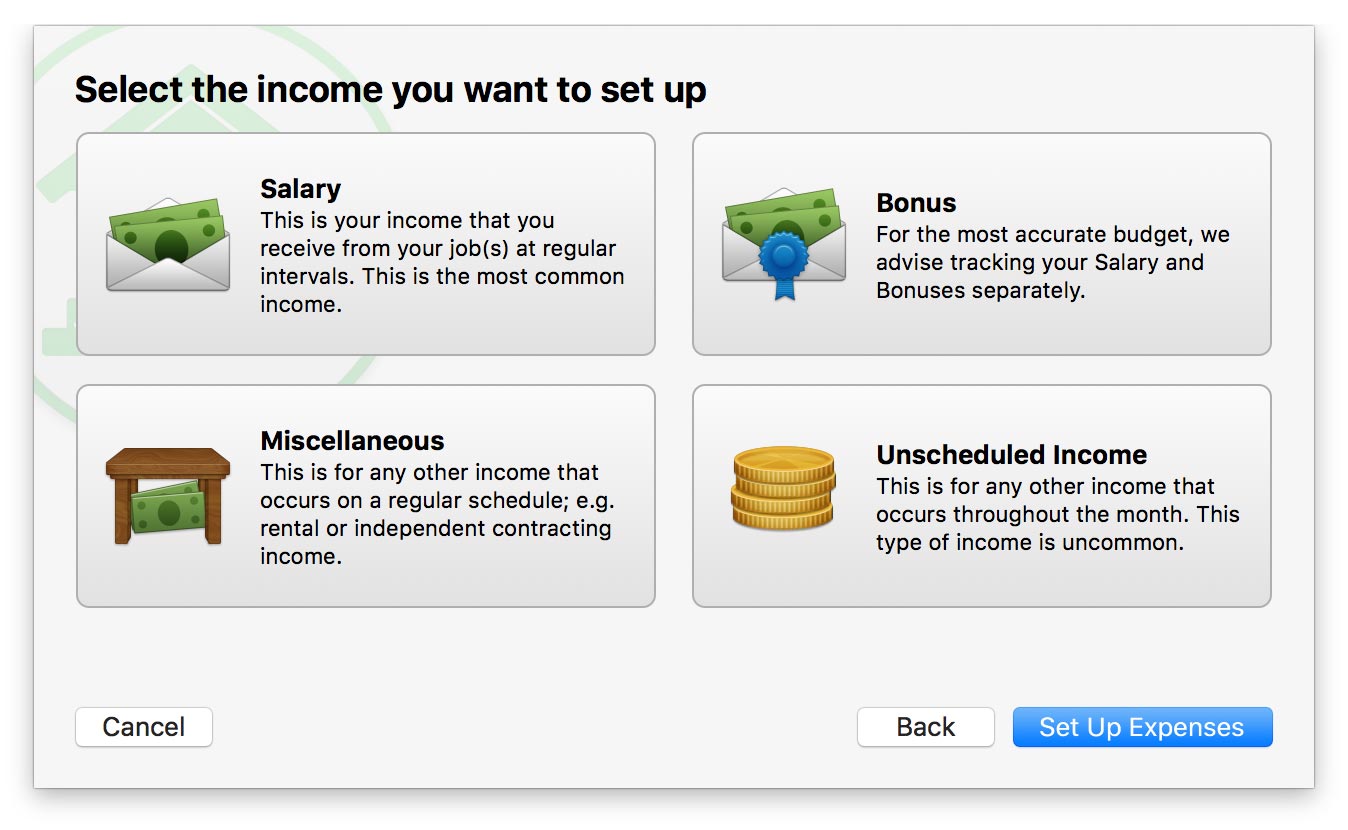Click the Miscellaneous description mentioning rental income
This screenshot has height=830, width=1348.
[x=436, y=514]
